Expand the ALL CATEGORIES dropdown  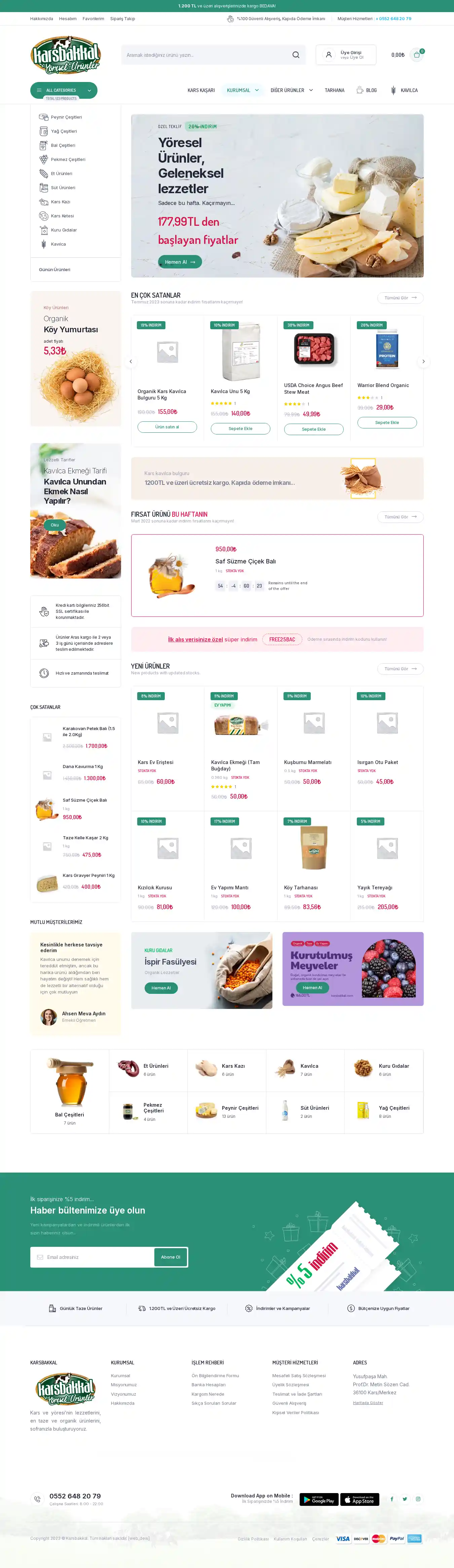pyautogui.click(x=64, y=90)
